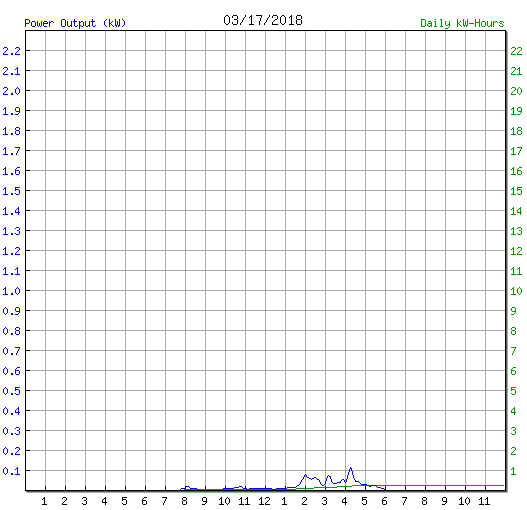Screen dimensions: 527x510
Task: Click the Power Output (kW) axis label
Action: point(75,23)
